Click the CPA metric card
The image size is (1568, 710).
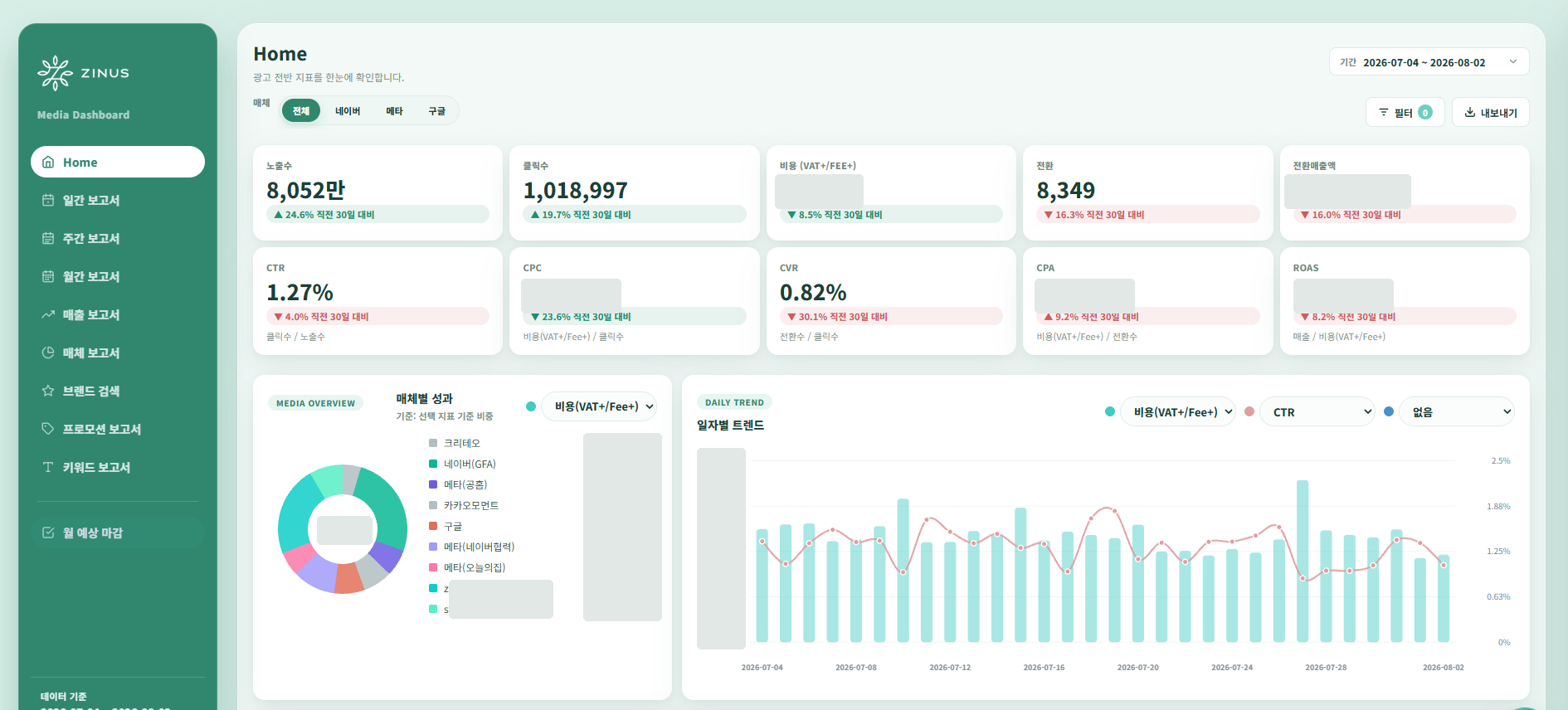pos(1148,301)
